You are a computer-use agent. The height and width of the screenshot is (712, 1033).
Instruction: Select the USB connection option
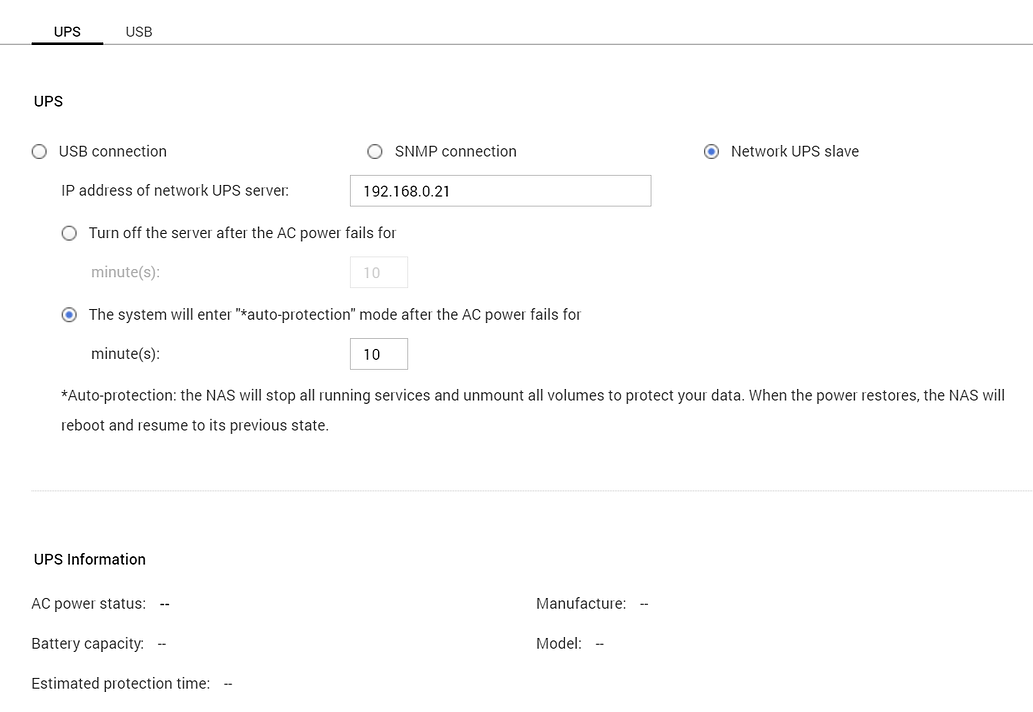click(37, 151)
